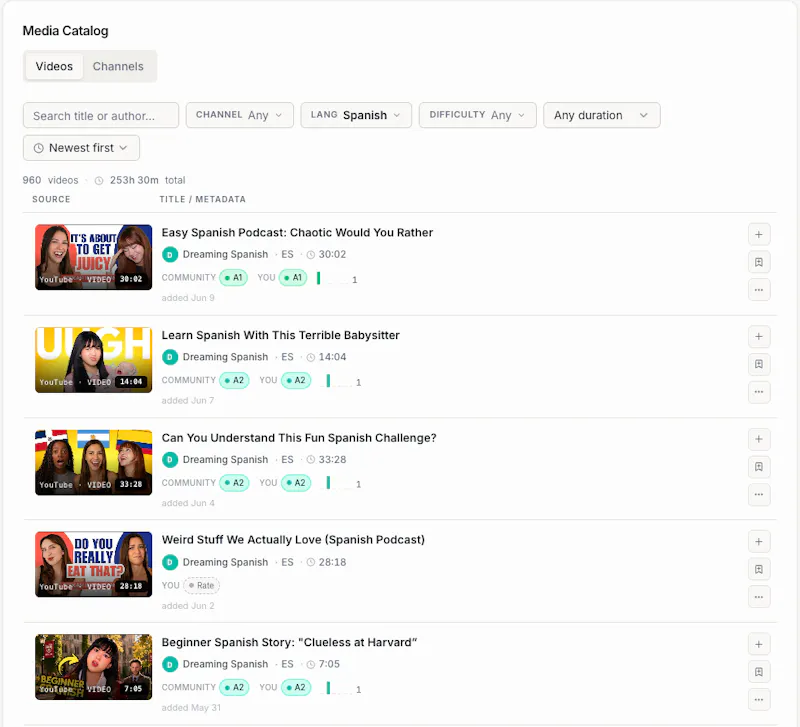Screen dimensions: 800x727
Task: Bookmark the 'Terrible Babysitter' video
Action: tap(759, 364)
